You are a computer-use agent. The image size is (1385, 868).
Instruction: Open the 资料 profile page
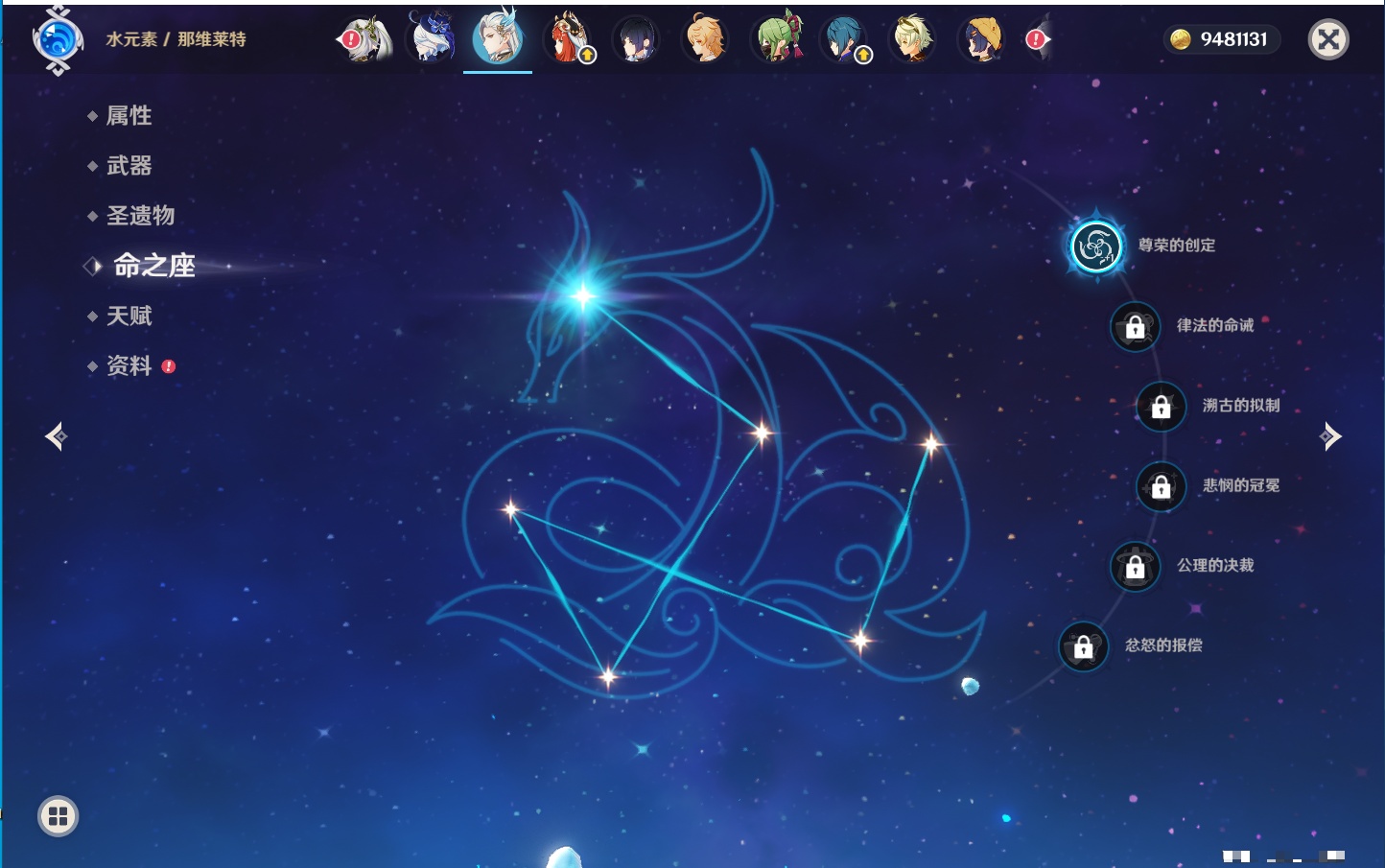129,365
